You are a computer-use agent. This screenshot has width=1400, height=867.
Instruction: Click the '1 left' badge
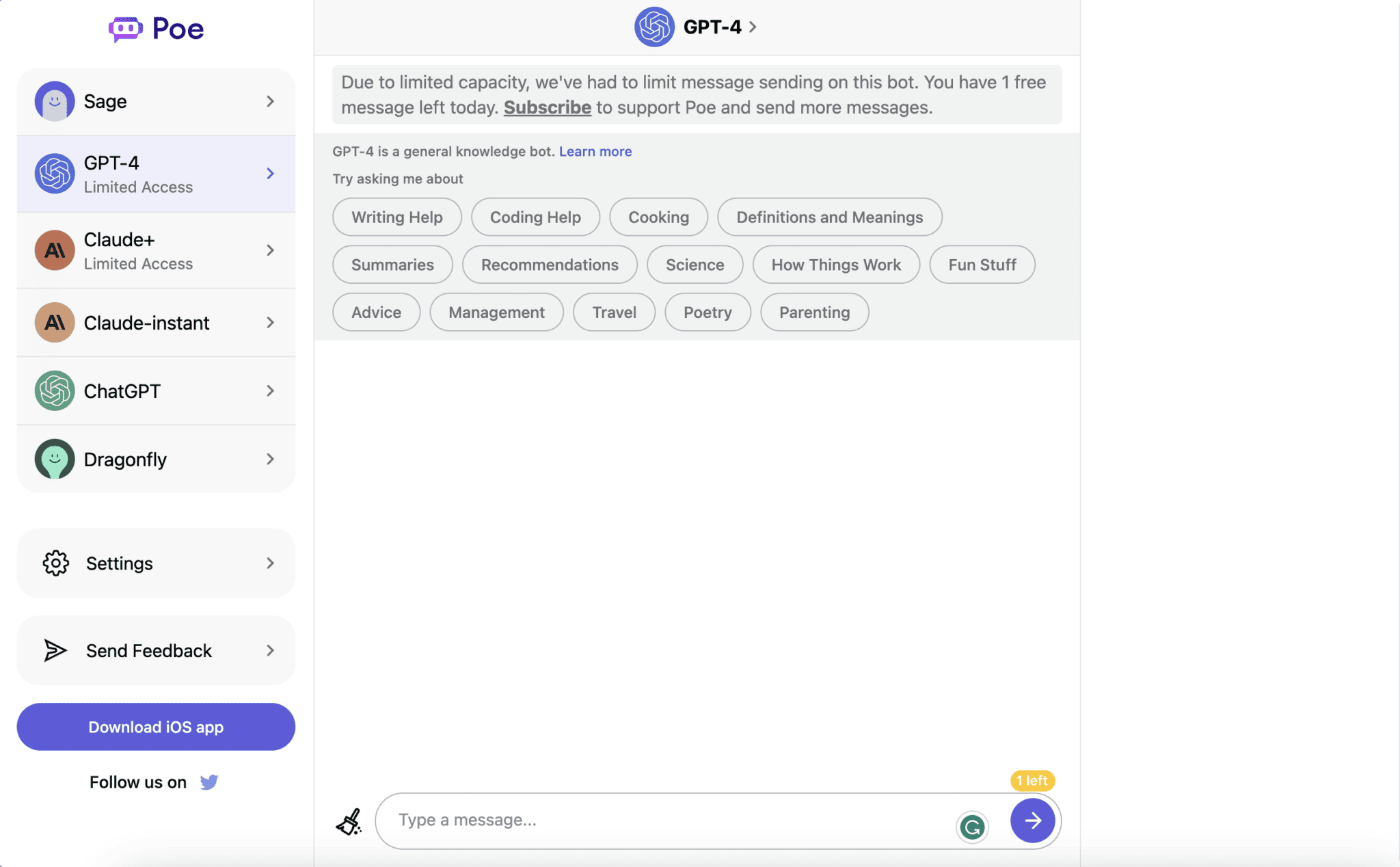coord(1032,781)
